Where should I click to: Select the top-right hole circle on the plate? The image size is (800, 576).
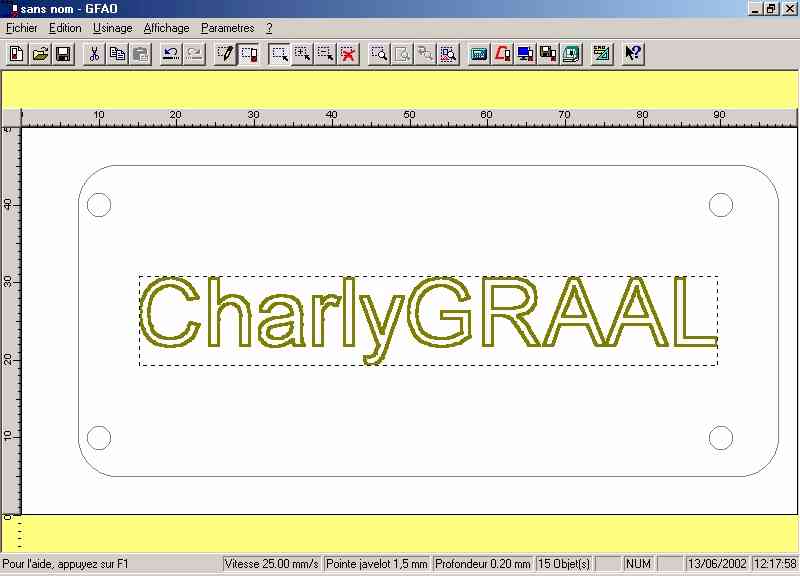tap(721, 205)
